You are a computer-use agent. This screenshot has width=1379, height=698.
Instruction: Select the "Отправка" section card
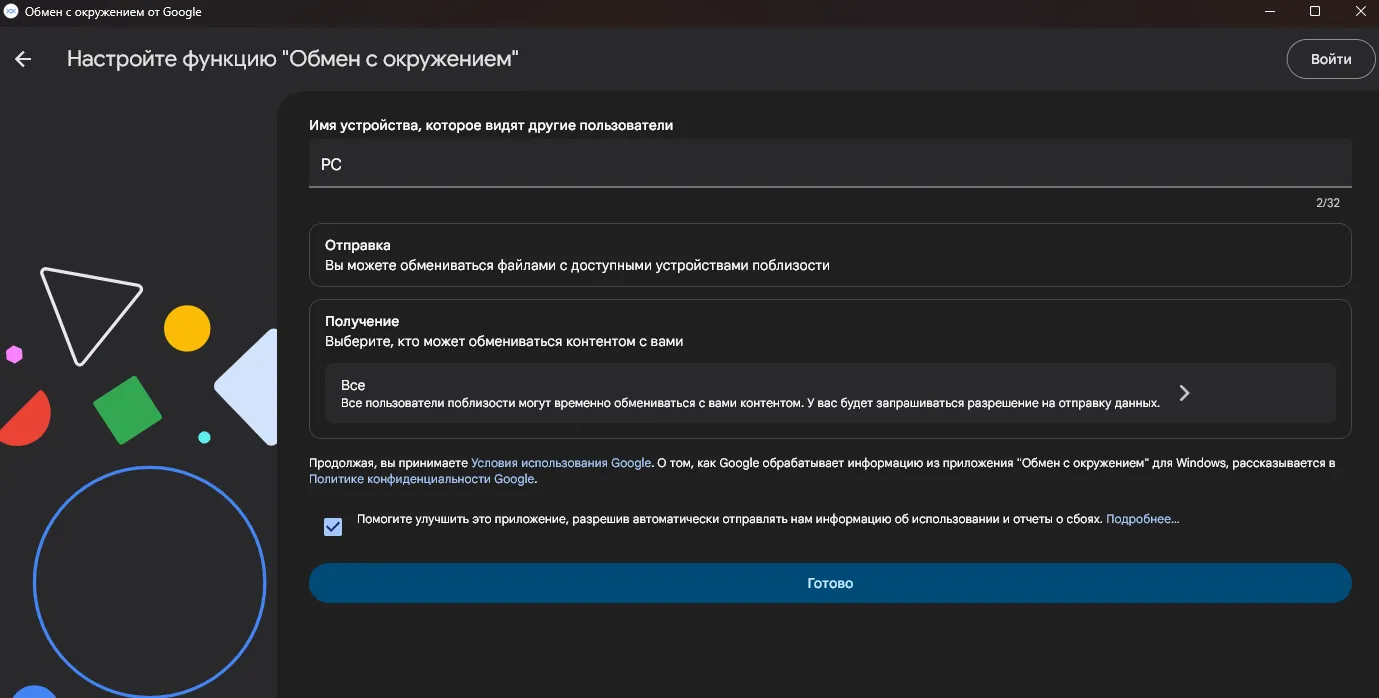[830, 254]
